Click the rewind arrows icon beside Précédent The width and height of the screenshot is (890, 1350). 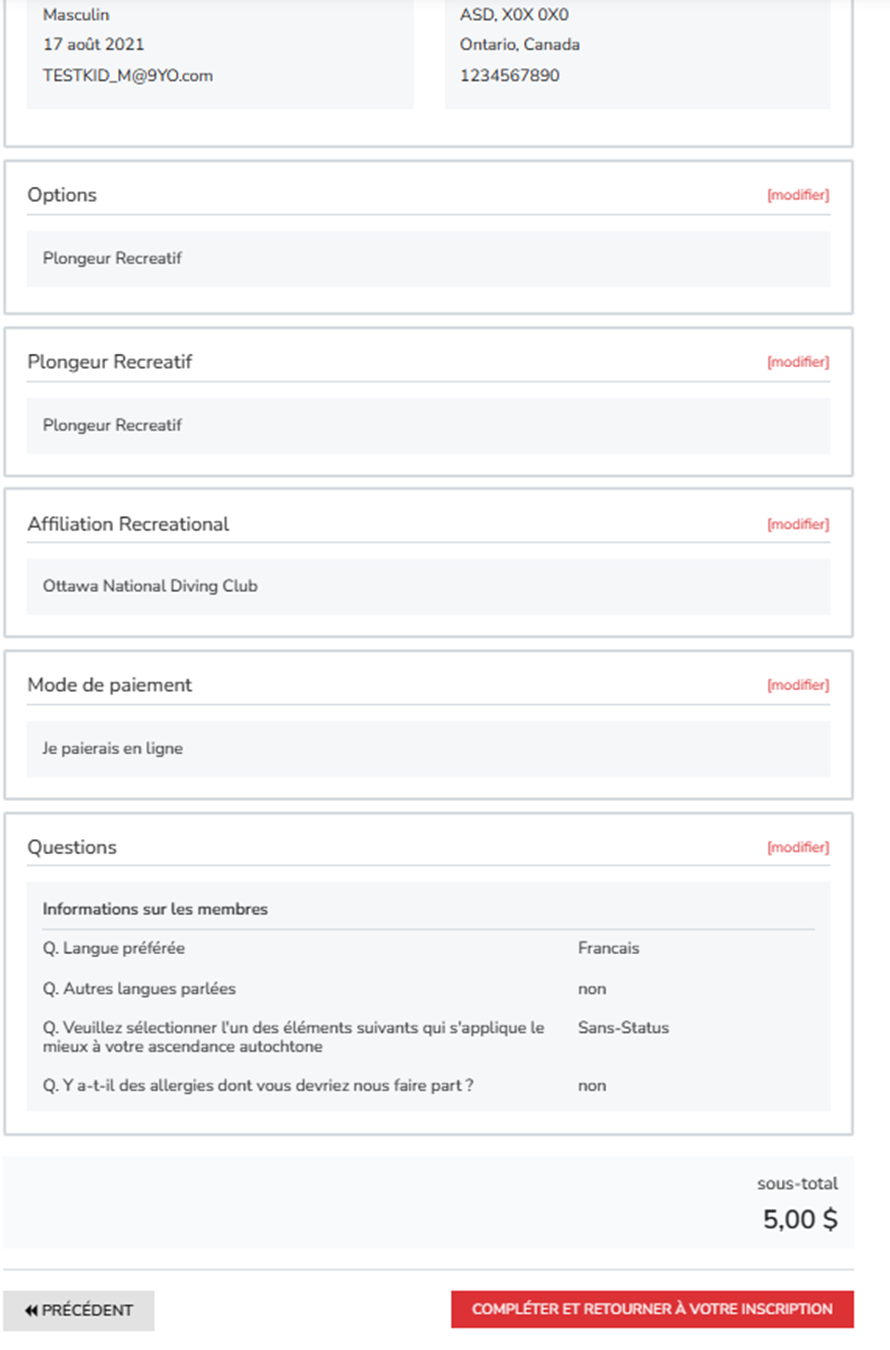[x=30, y=1310]
